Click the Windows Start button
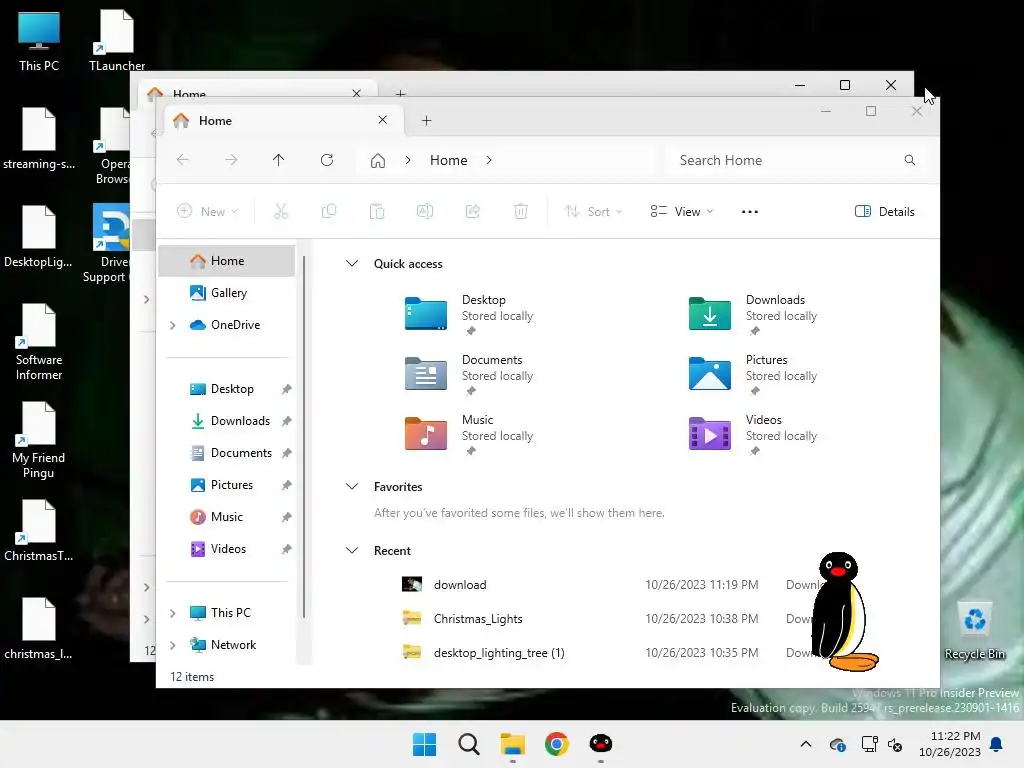 coord(424,744)
